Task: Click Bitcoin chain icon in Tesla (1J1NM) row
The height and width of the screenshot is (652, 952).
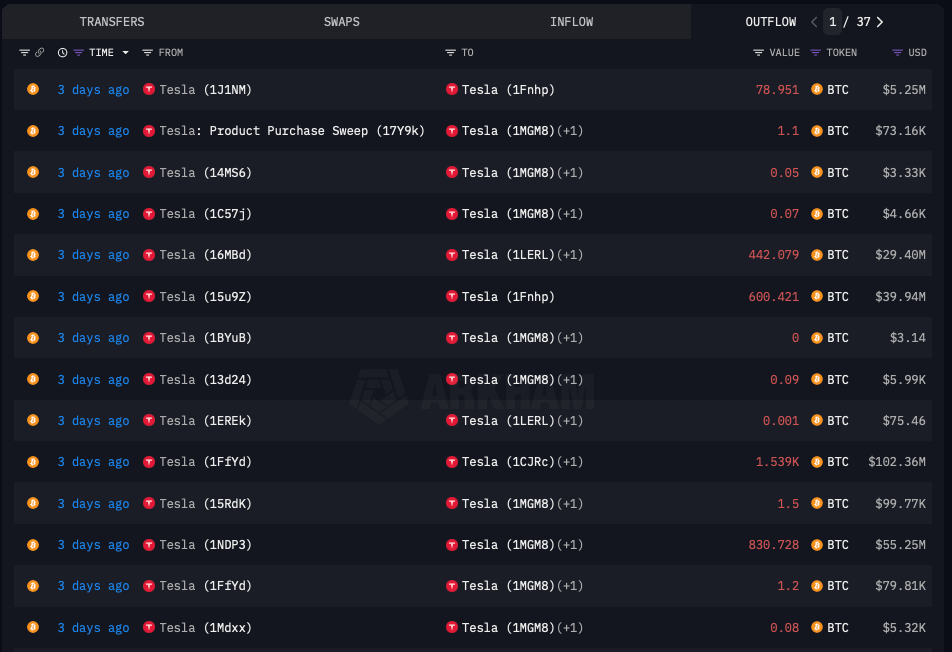Action: click(33, 89)
